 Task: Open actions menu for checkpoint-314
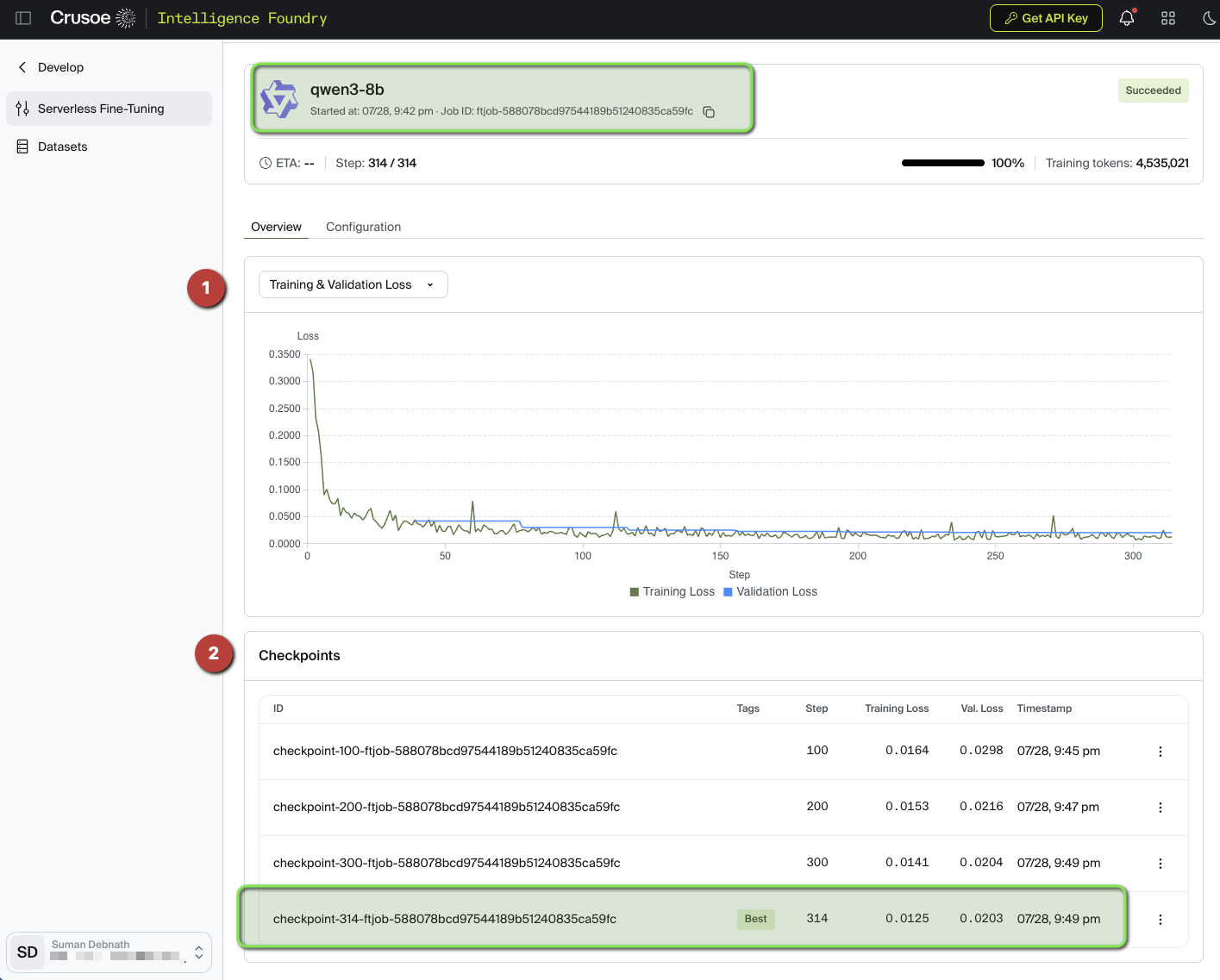(x=1161, y=920)
